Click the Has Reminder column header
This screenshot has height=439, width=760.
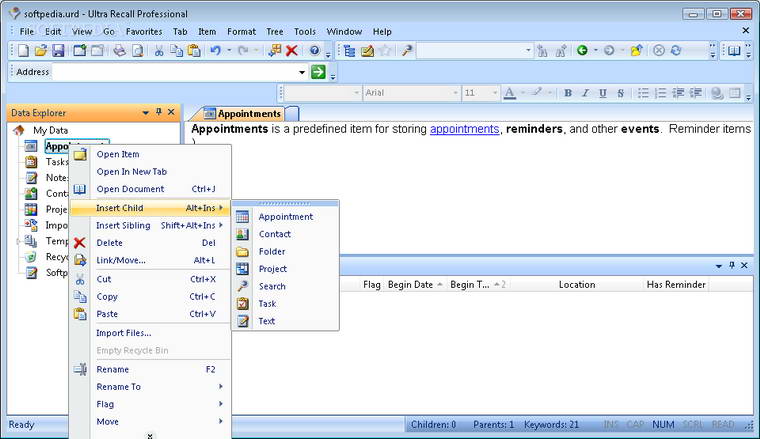pyautogui.click(x=676, y=285)
